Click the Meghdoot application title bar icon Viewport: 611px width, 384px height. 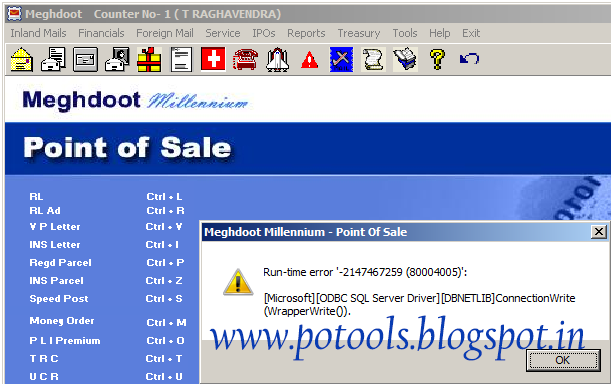14,14
